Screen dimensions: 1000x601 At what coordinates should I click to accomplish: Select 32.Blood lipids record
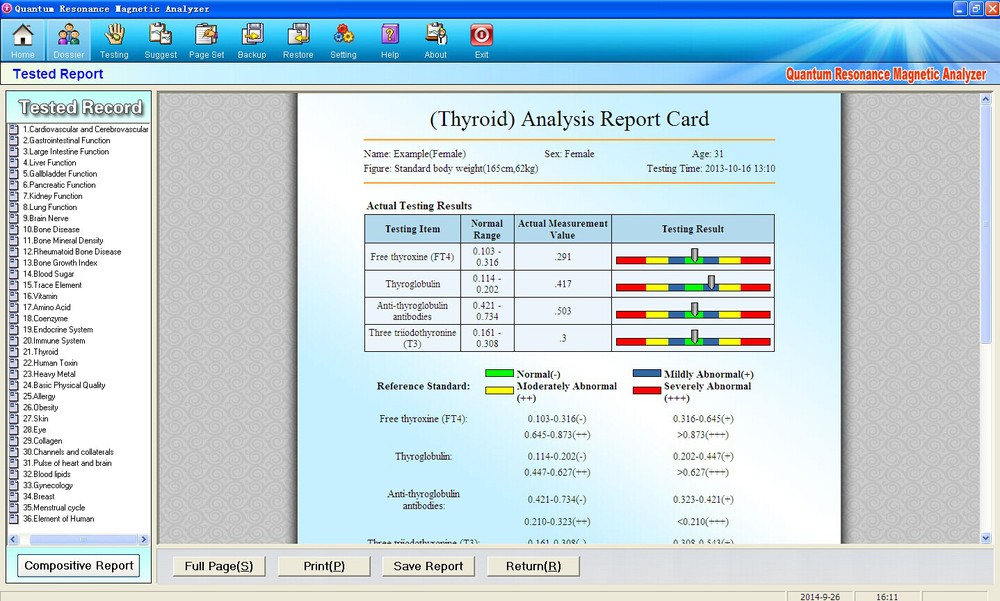tap(47, 474)
